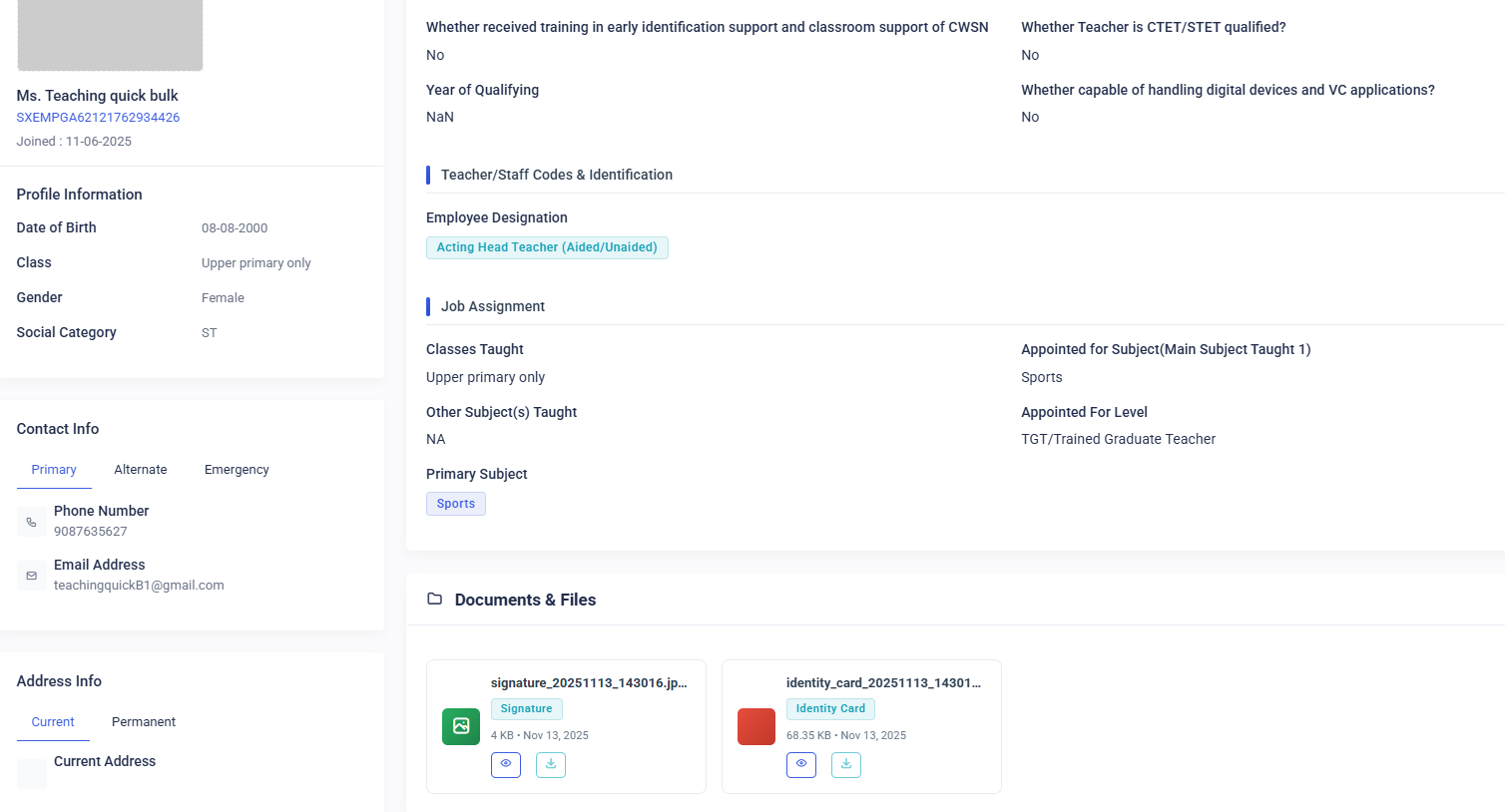This screenshot has width=1505, height=812.
Task: Preview the signature file with eye icon
Action: 506,765
